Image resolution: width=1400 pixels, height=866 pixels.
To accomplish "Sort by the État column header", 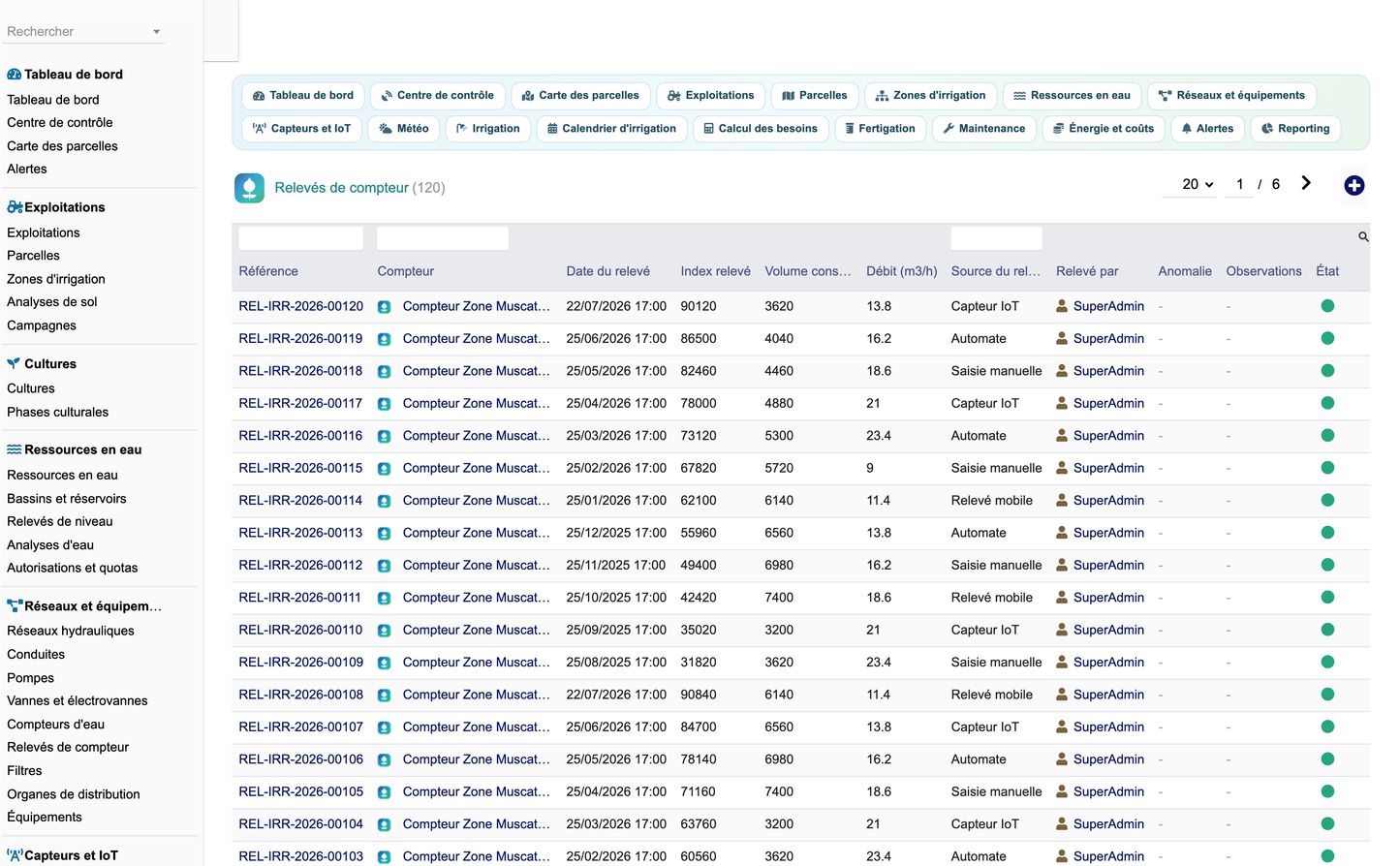I will click(1327, 271).
